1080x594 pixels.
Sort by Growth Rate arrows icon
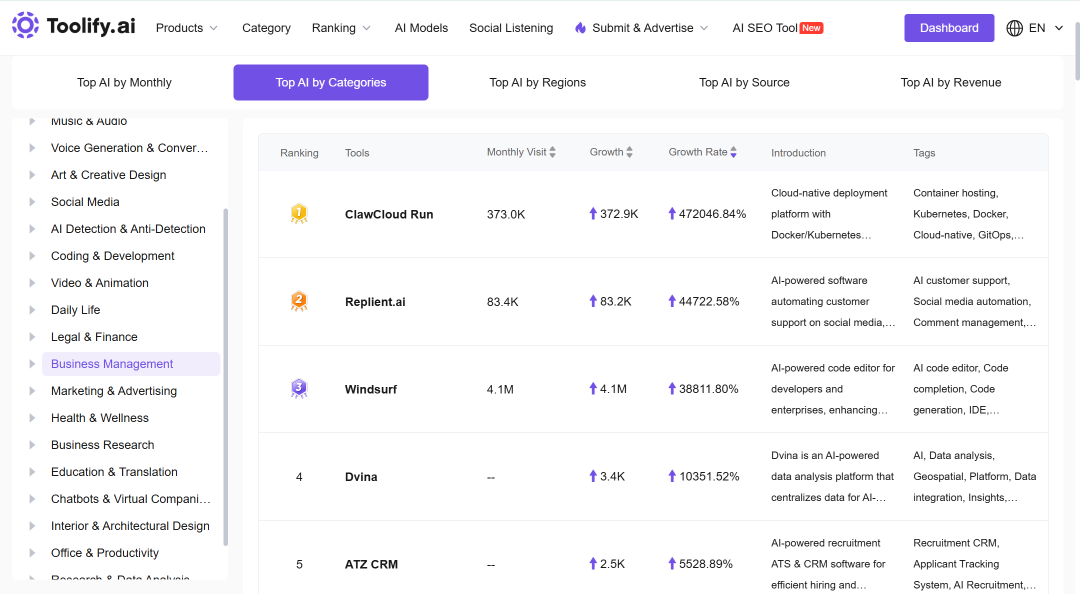734,152
